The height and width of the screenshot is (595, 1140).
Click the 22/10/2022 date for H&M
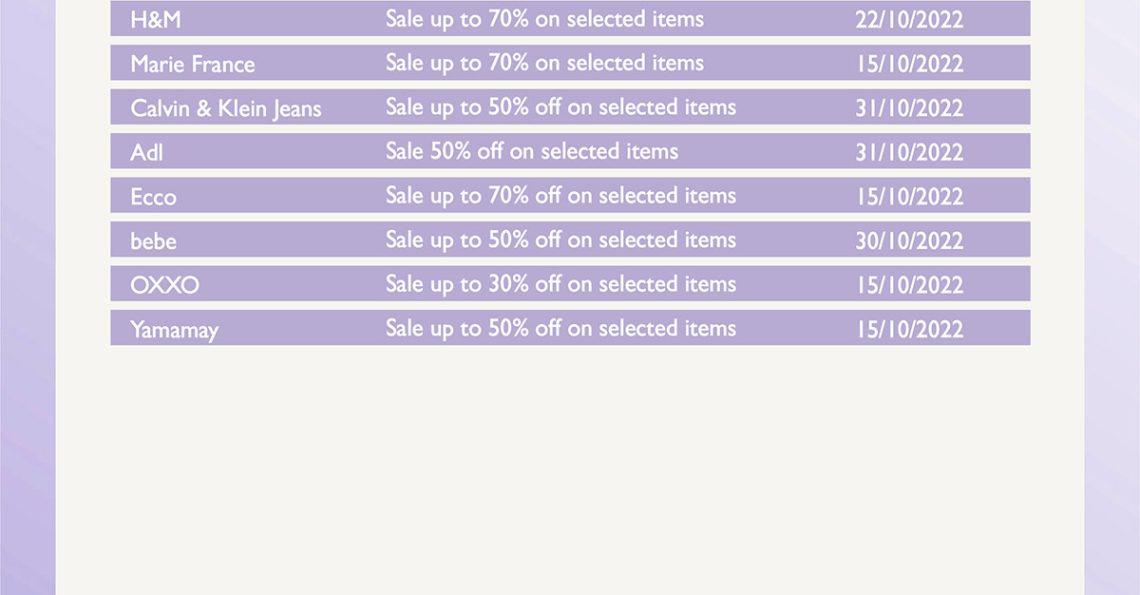909,20
